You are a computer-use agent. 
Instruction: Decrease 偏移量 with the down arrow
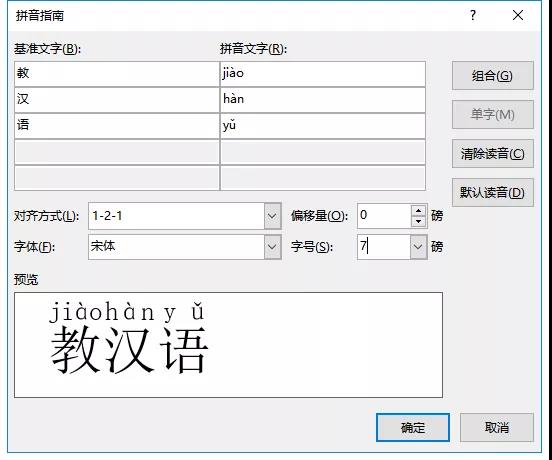click(418, 221)
